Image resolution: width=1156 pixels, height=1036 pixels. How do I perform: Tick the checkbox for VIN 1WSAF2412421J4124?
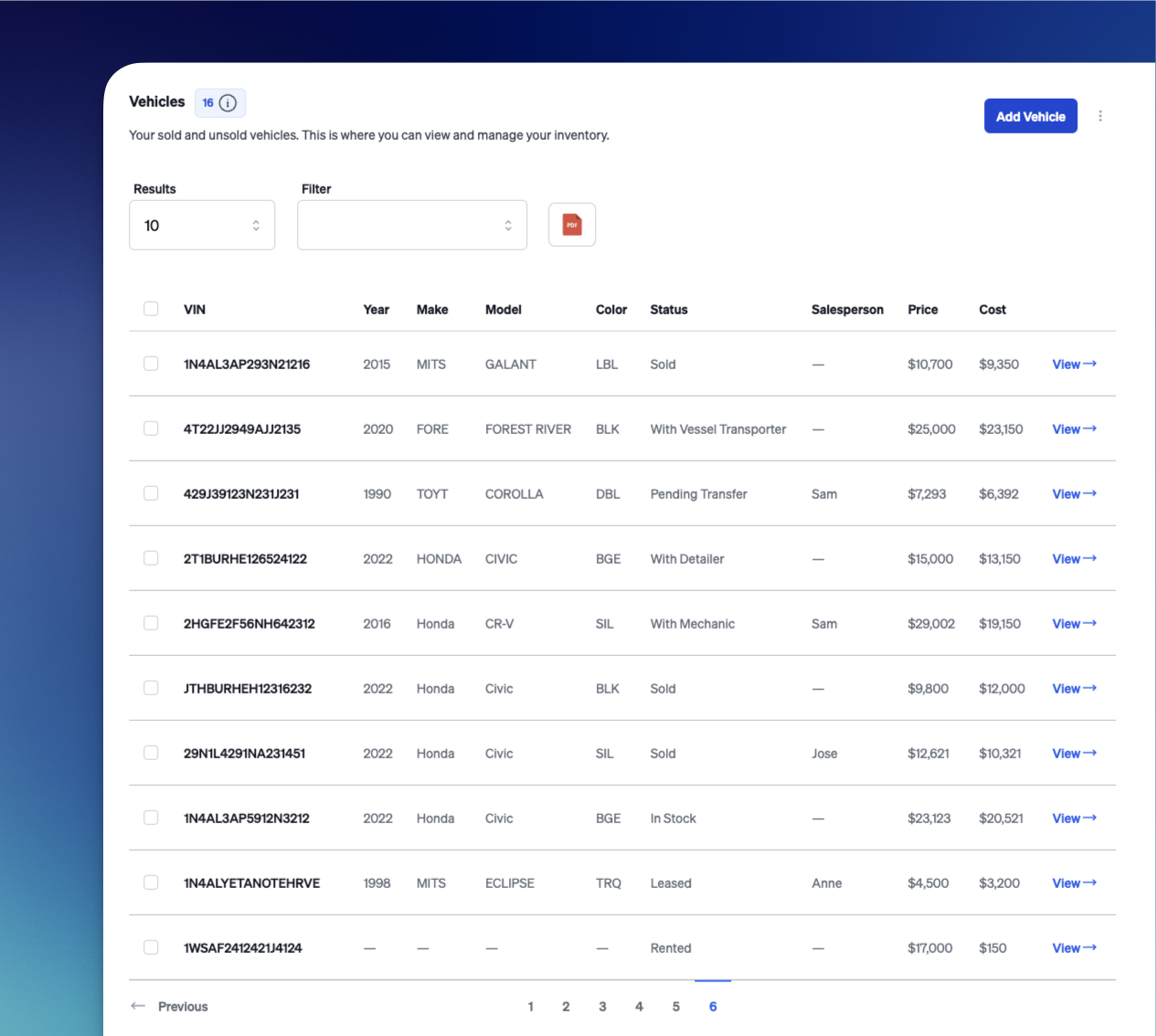[151, 947]
